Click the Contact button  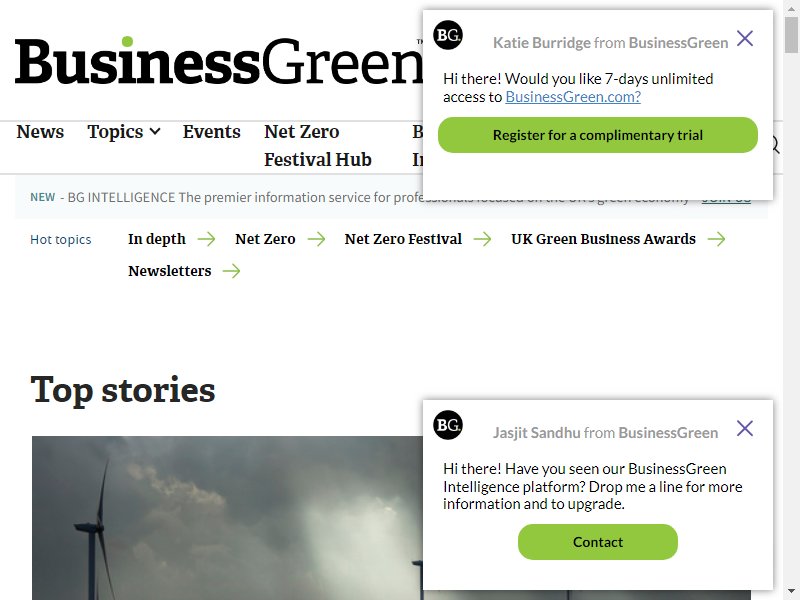tap(597, 541)
